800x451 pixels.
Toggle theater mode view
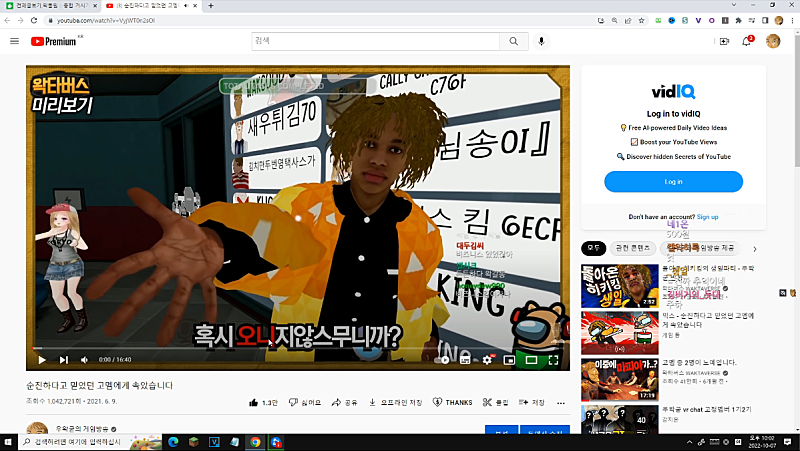[531, 360]
